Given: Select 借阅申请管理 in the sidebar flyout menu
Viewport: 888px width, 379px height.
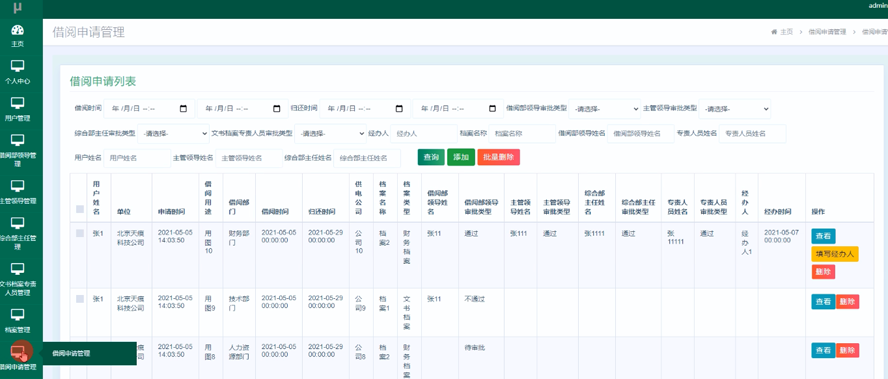Looking at the screenshot, I should coord(71,353).
